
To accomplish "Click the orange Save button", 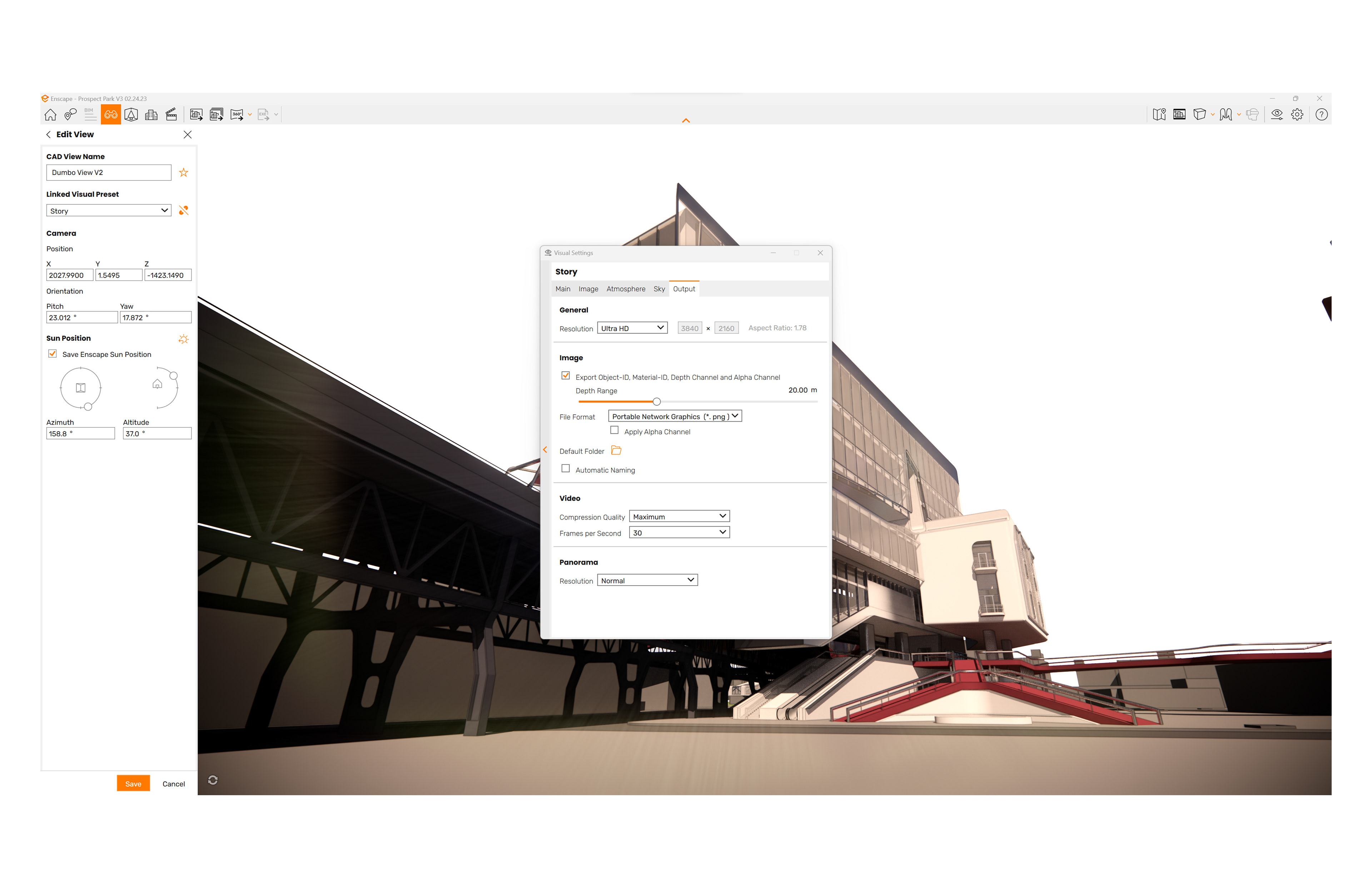I will click(133, 783).
